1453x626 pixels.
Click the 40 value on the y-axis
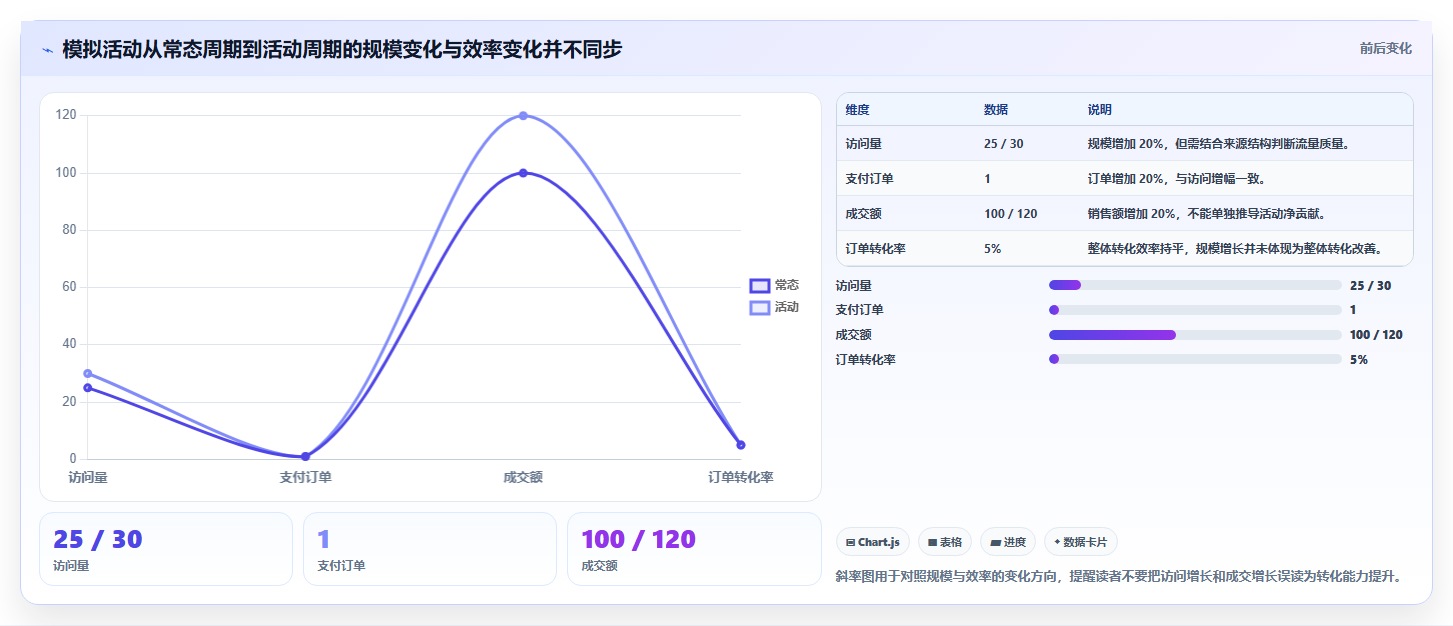click(x=70, y=344)
